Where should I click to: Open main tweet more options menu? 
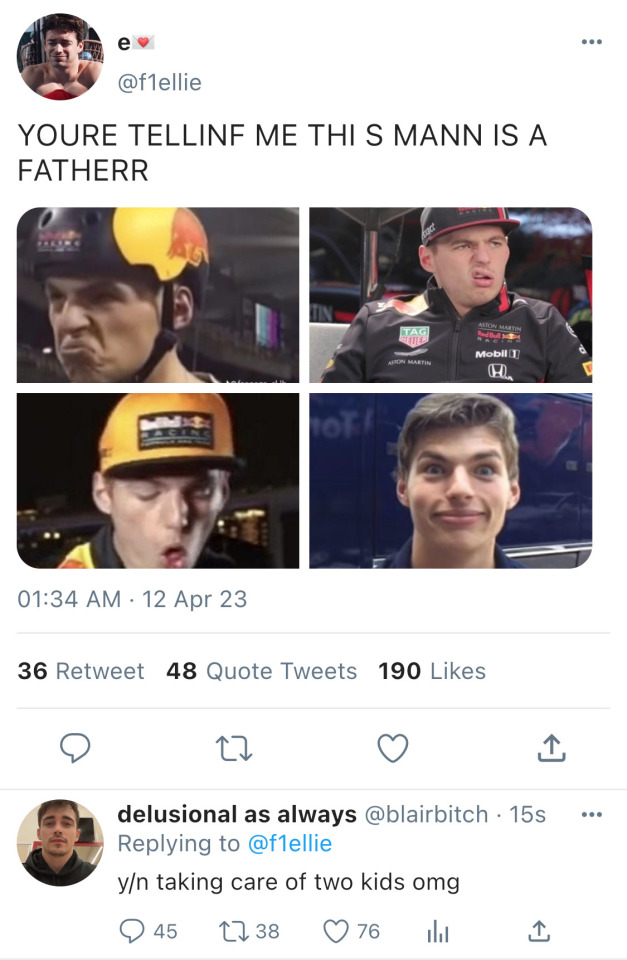(591, 42)
